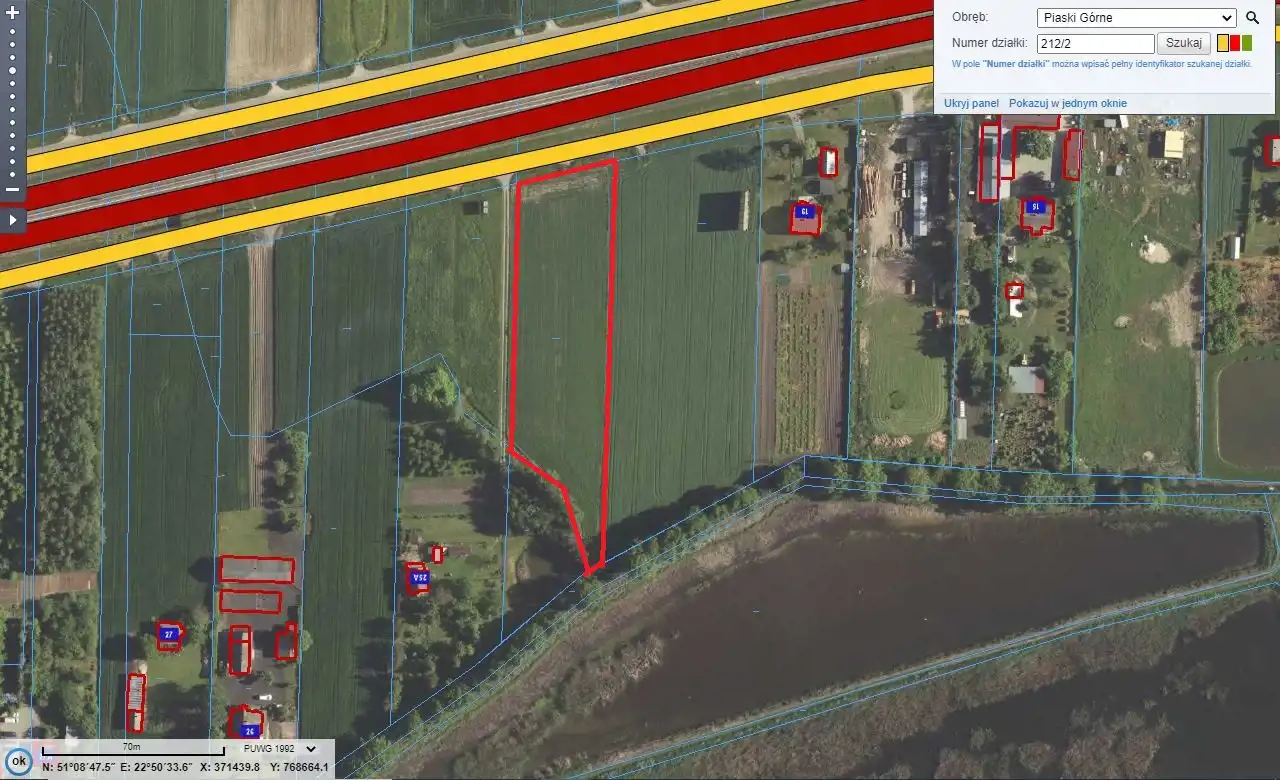Click the zoom in plus icon
The image size is (1280, 780).
pyautogui.click(x=12, y=14)
